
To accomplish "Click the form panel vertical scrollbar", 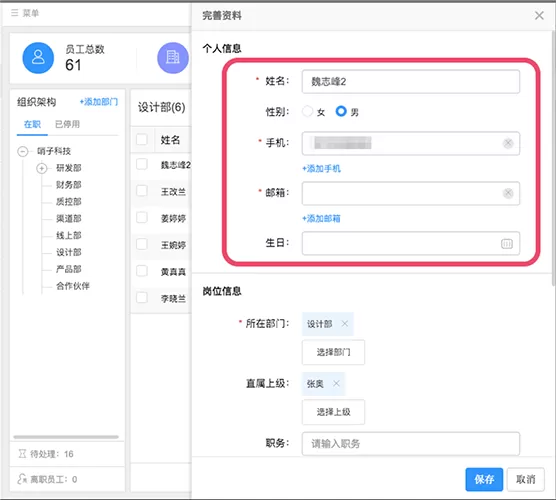I will coord(554,158).
